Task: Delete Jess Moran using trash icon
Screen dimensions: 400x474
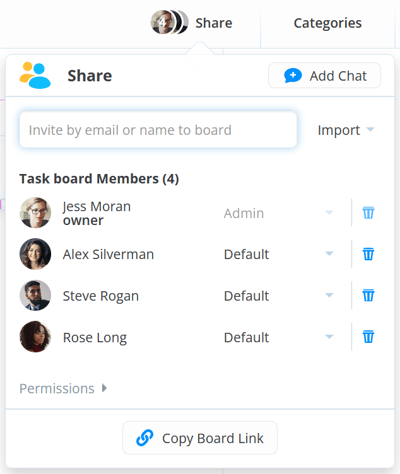Action: [368, 213]
